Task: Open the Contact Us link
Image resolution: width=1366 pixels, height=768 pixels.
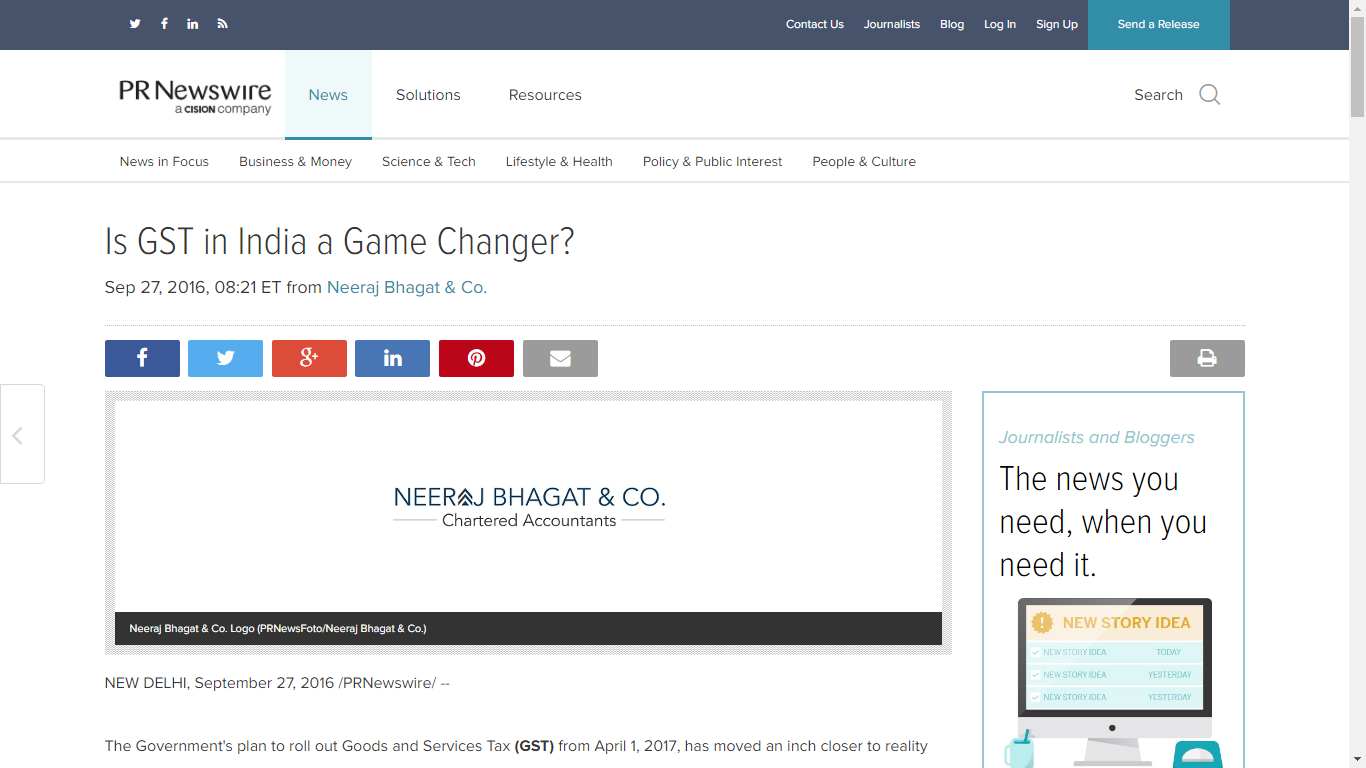Action: (x=815, y=24)
